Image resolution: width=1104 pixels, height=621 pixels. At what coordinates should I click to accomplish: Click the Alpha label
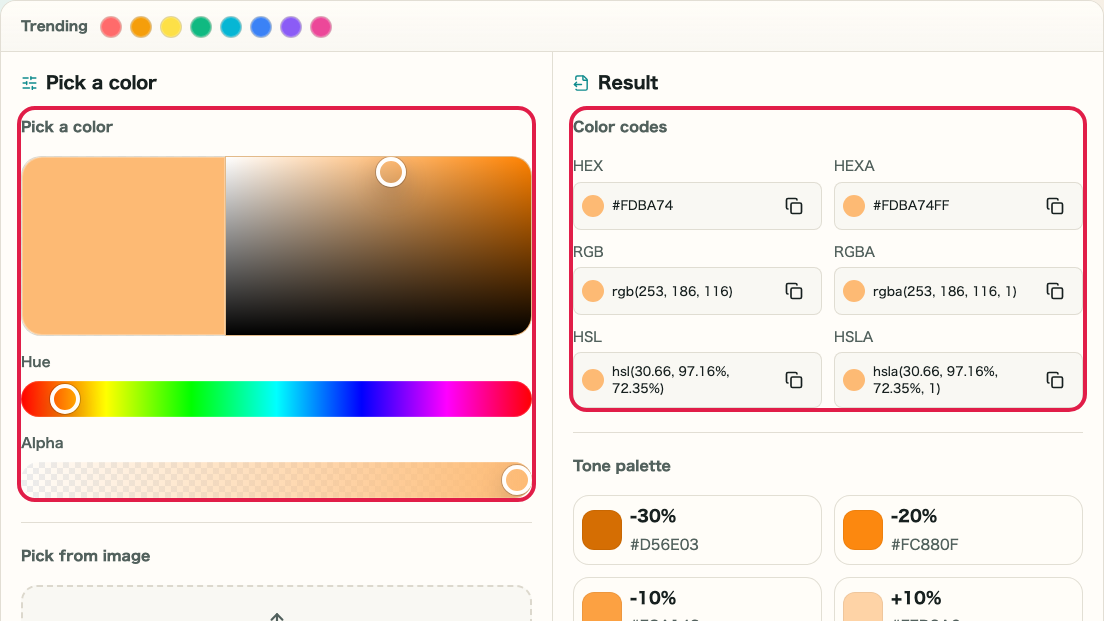[42, 443]
